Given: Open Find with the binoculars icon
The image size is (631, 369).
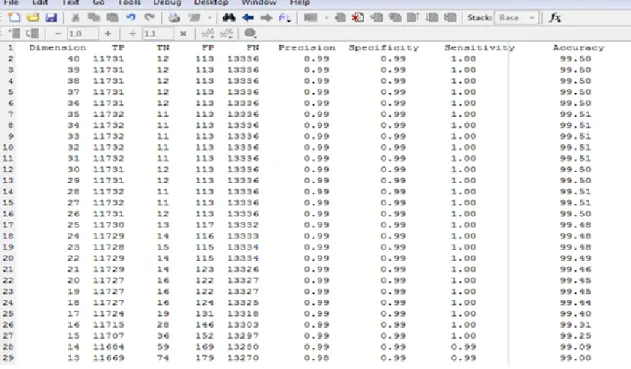Looking at the screenshot, I should 229,17.
